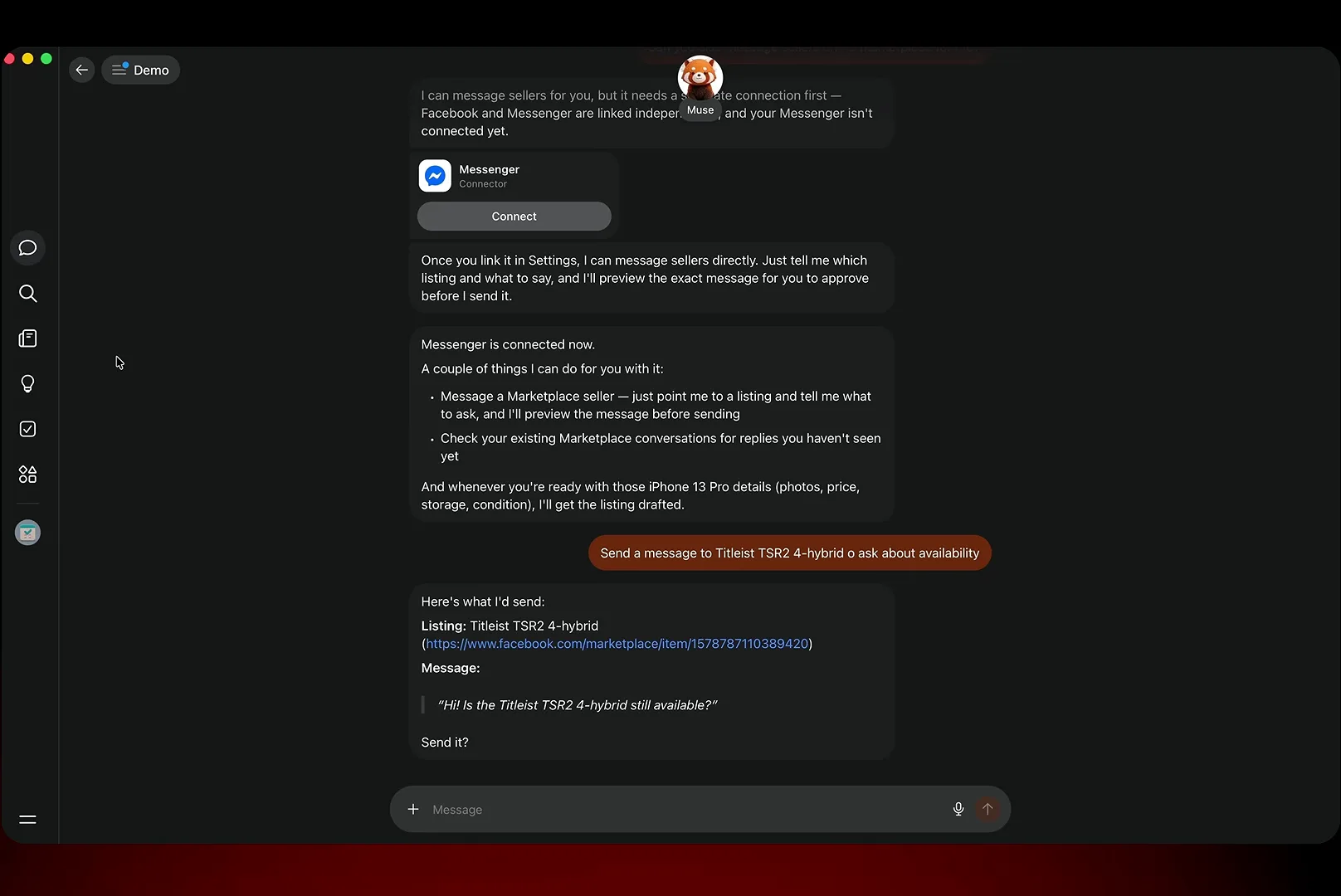Screen dimensions: 1341x896
Task: Open the chat bubble sidebar icon
Action: [x=27, y=248]
